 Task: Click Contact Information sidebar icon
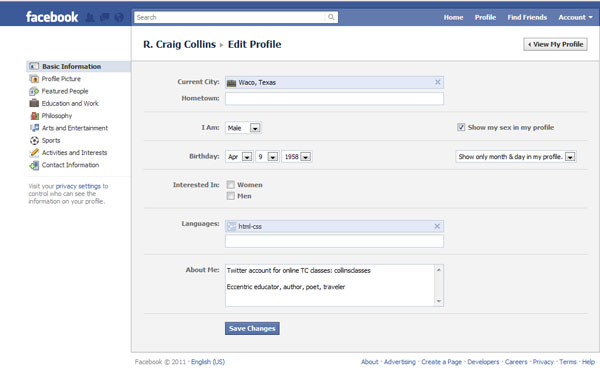(x=34, y=165)
